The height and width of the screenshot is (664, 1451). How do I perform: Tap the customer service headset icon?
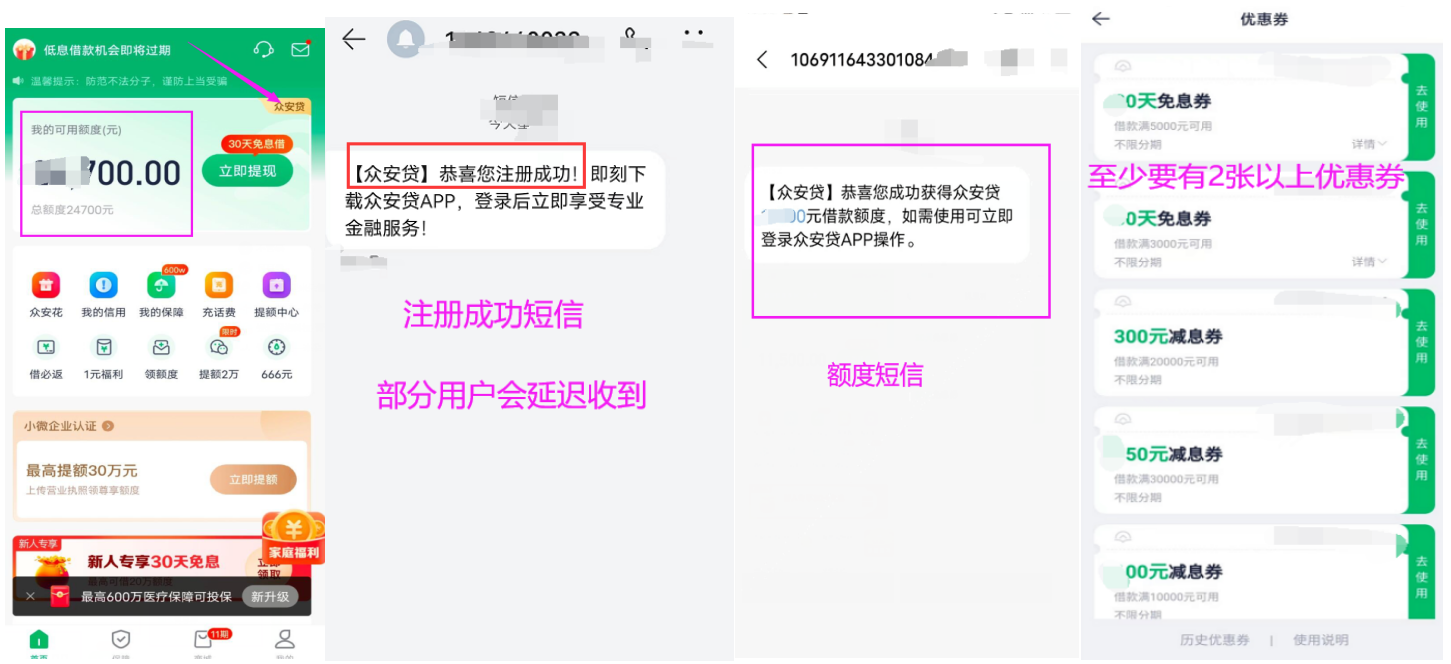point(264,49)
